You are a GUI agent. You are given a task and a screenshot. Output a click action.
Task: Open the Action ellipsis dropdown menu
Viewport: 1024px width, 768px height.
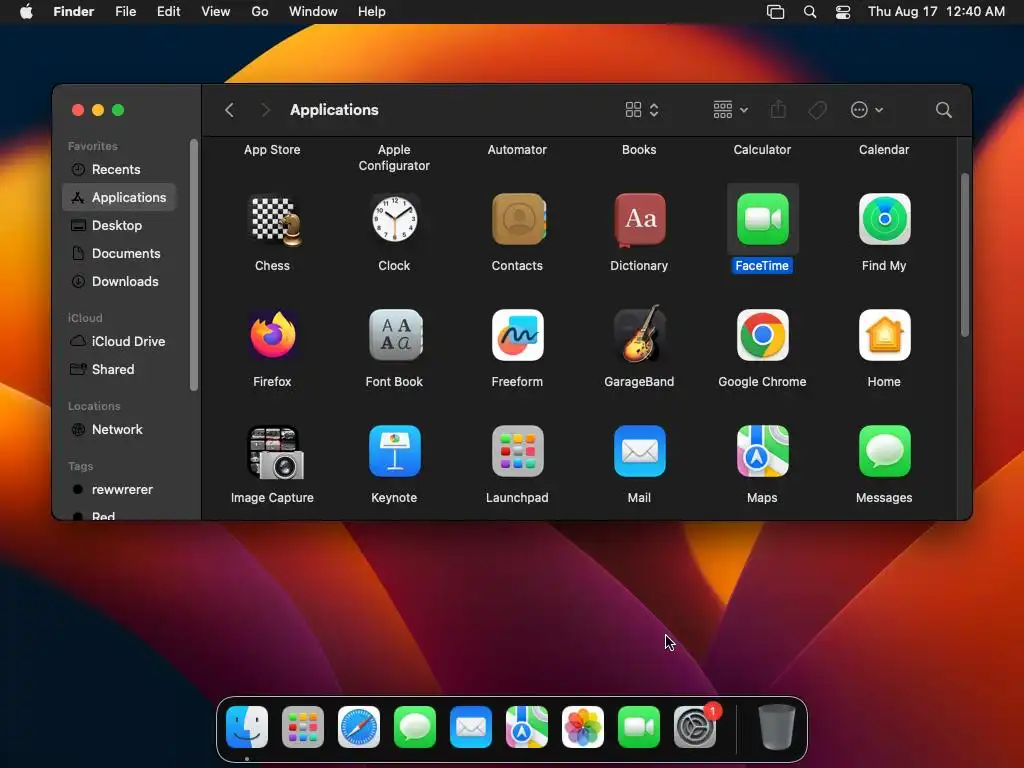(867, 110)
